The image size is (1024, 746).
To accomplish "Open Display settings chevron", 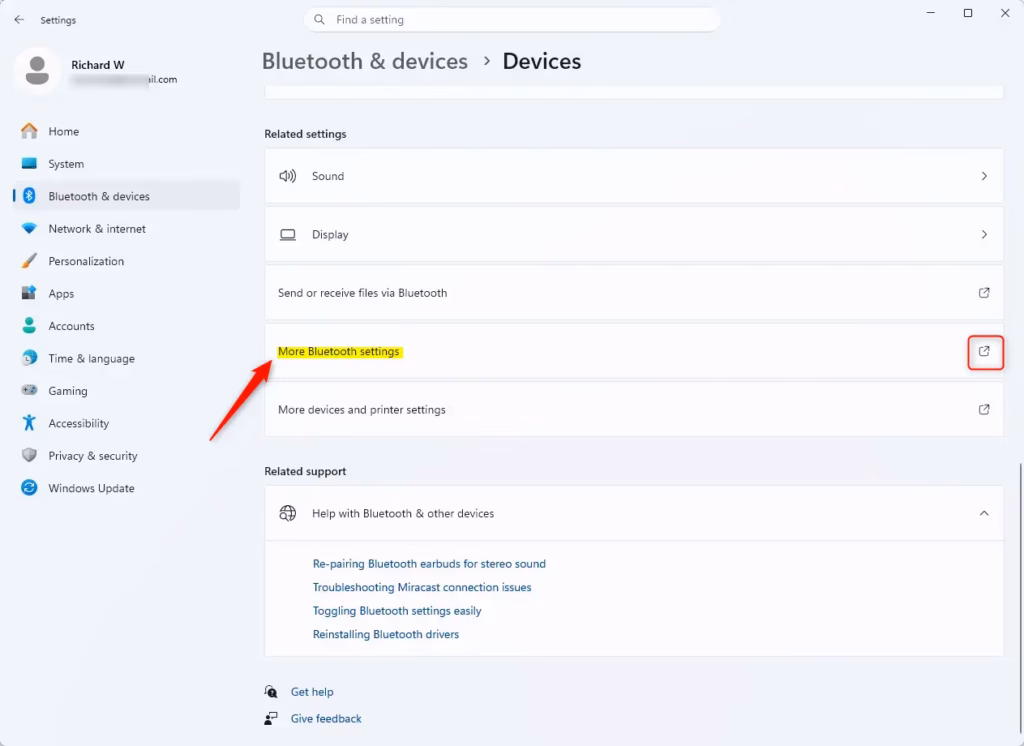I will click(x=984, y=235).
